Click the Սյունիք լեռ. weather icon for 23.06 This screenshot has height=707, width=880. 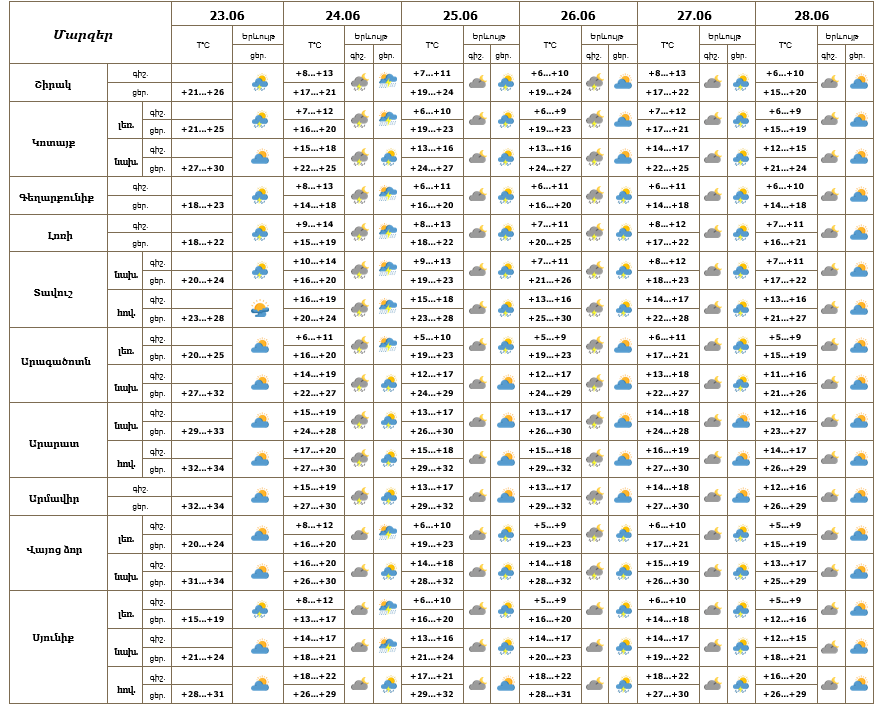click(259, 610)
